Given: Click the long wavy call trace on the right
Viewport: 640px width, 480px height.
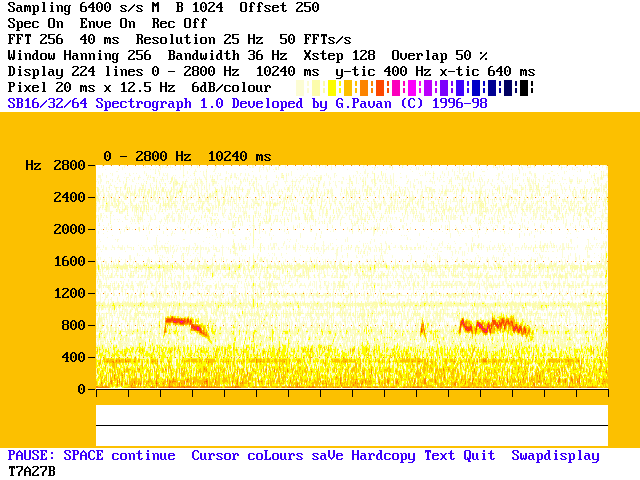Looking at the screenshot, I should coord(496,327).
